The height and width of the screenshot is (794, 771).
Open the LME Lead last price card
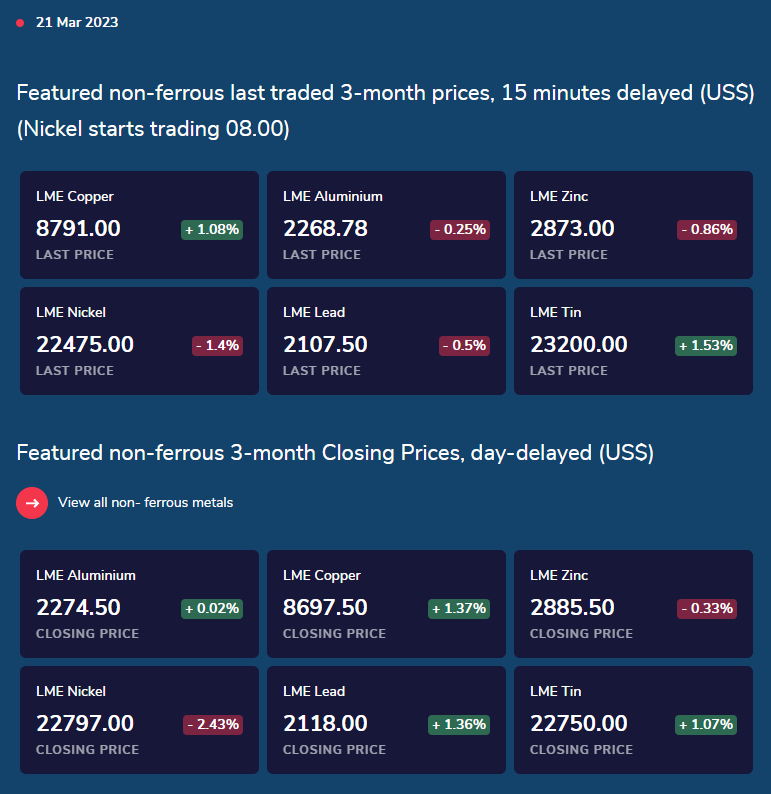tap(386, 341)
